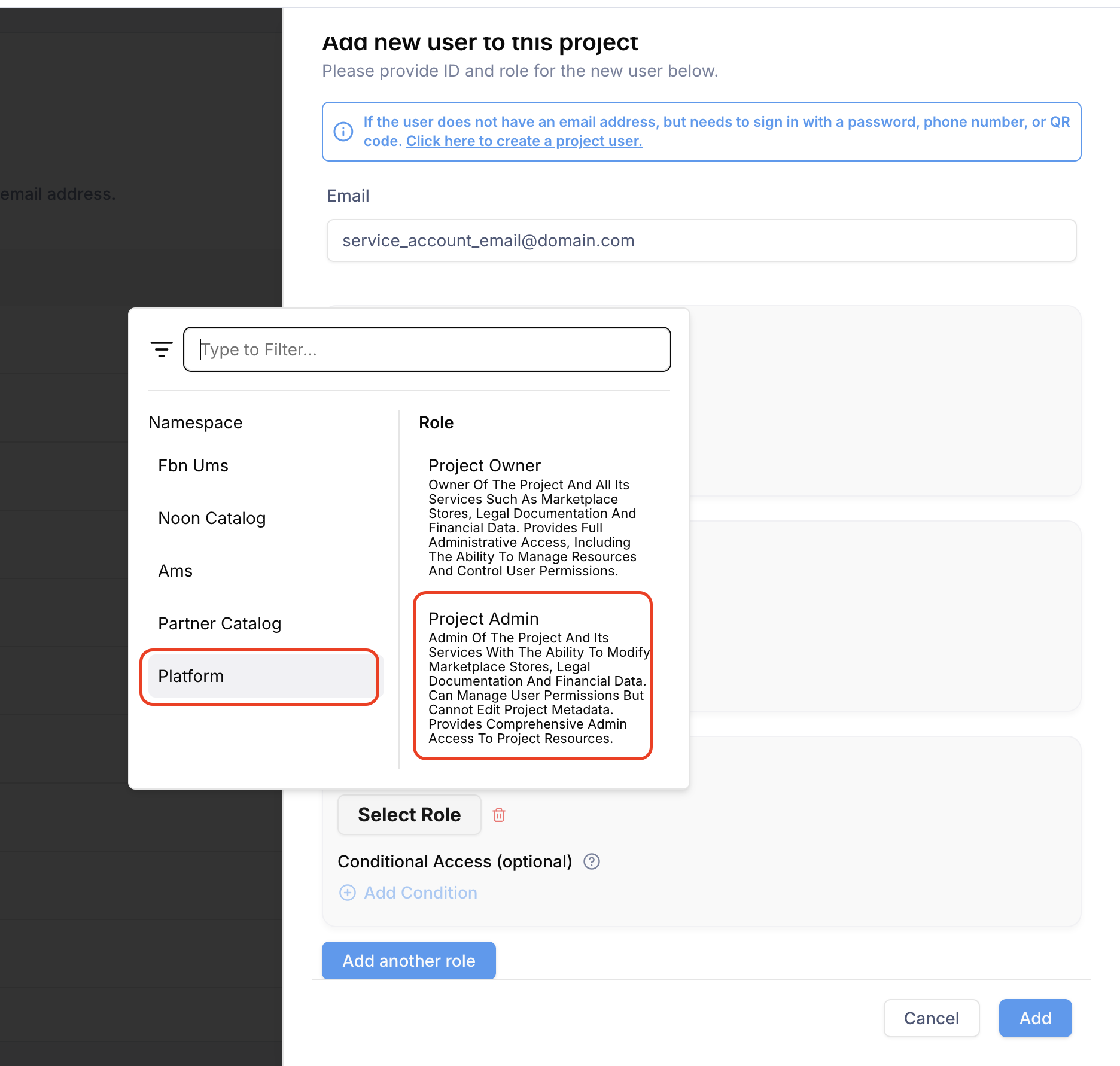This screenshot has height=1066, width=1120.
Task: Cancel adding the new user
Action: click(932, 1018)
